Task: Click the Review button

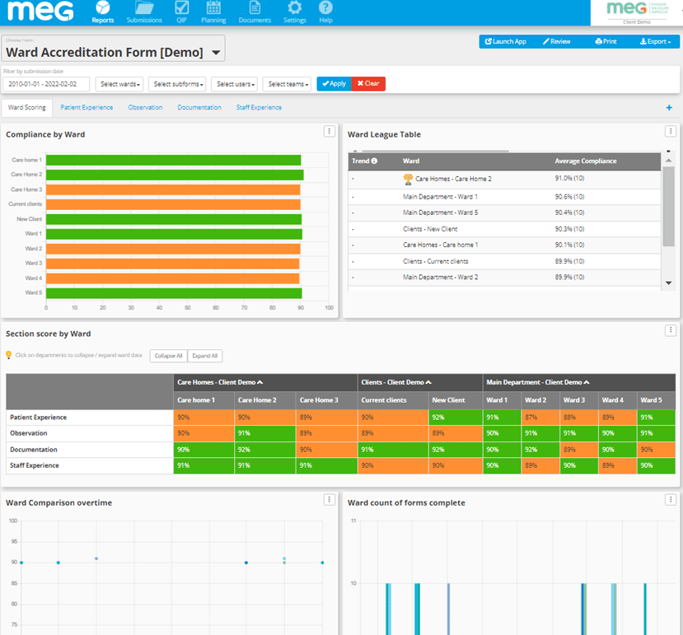Action: (556, 42)
